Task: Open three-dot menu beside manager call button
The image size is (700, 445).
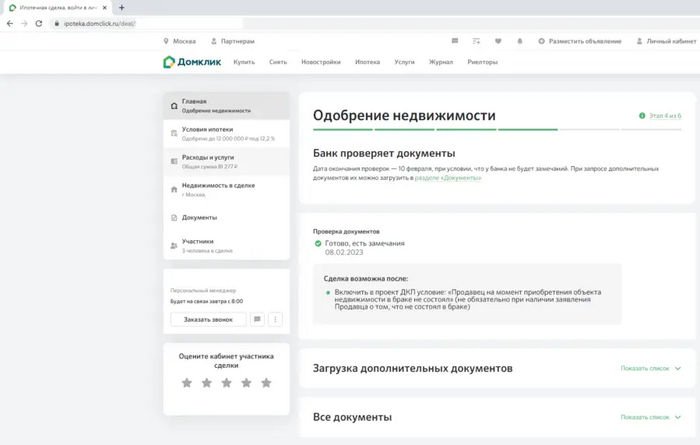Action: 275,320
